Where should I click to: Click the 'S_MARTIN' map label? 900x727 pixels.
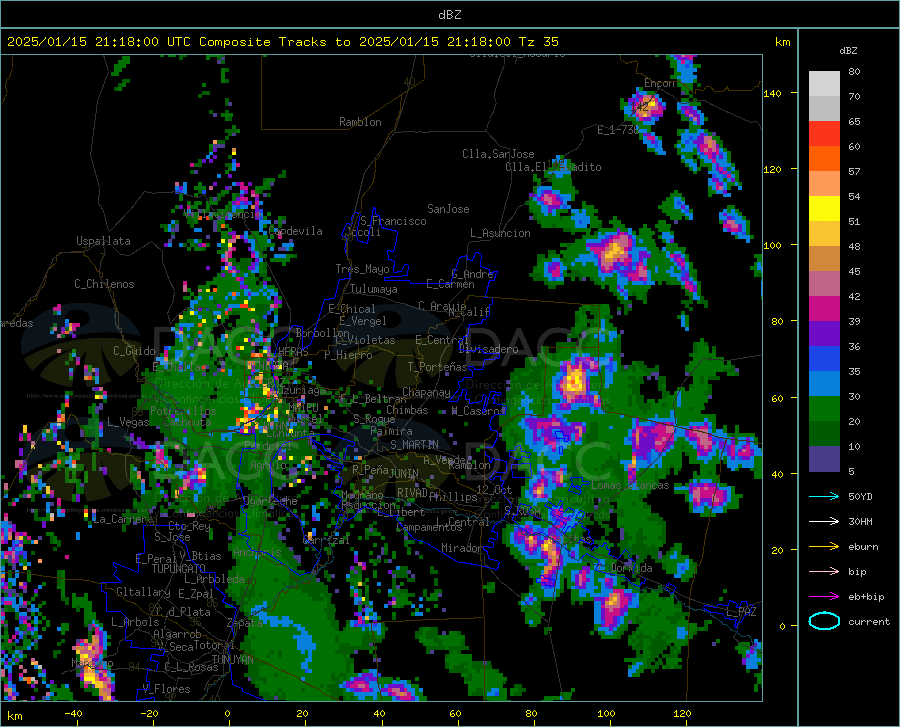(x=414, y=445)
